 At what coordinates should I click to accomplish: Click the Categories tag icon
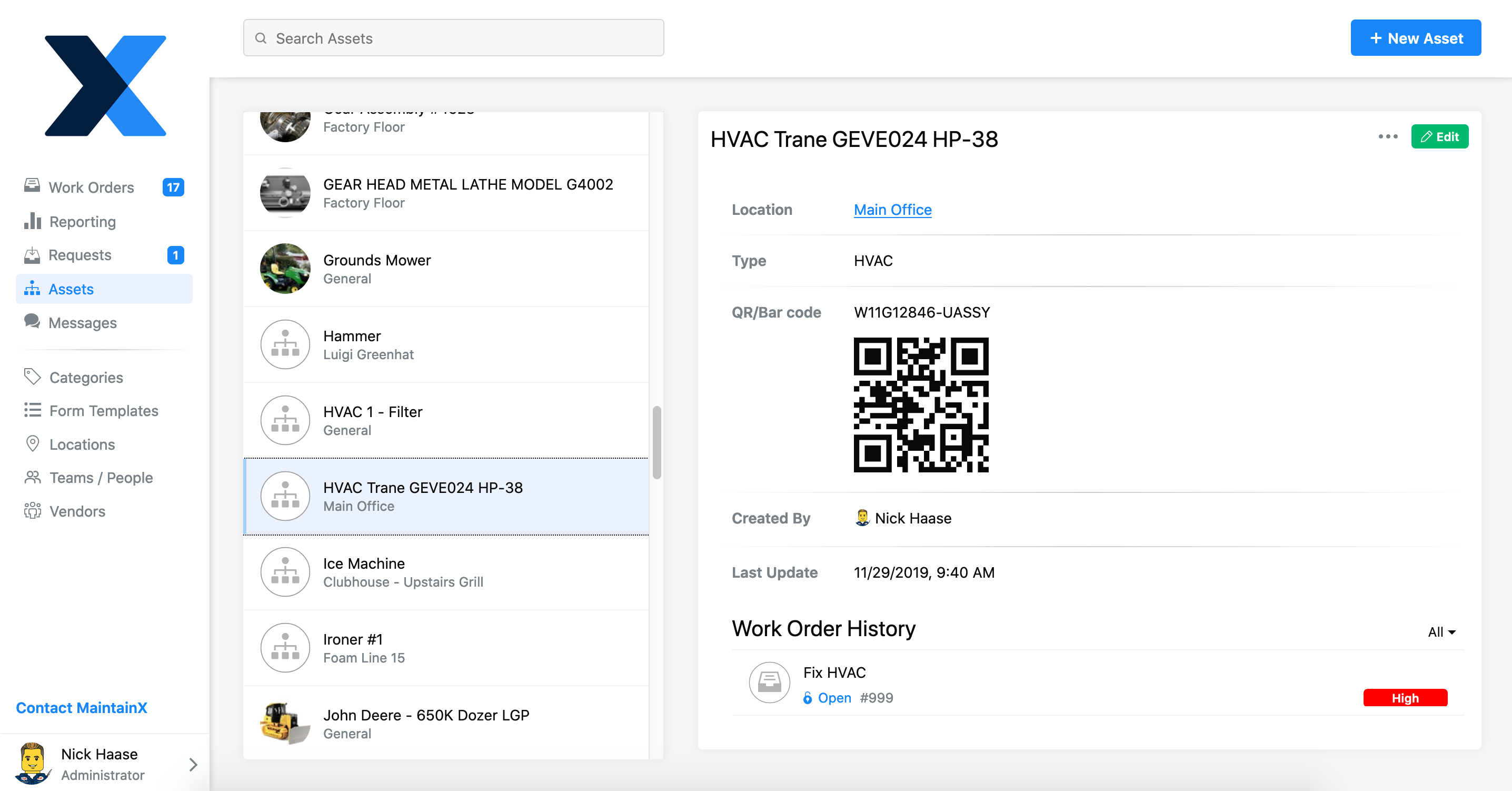coord(32,377)
